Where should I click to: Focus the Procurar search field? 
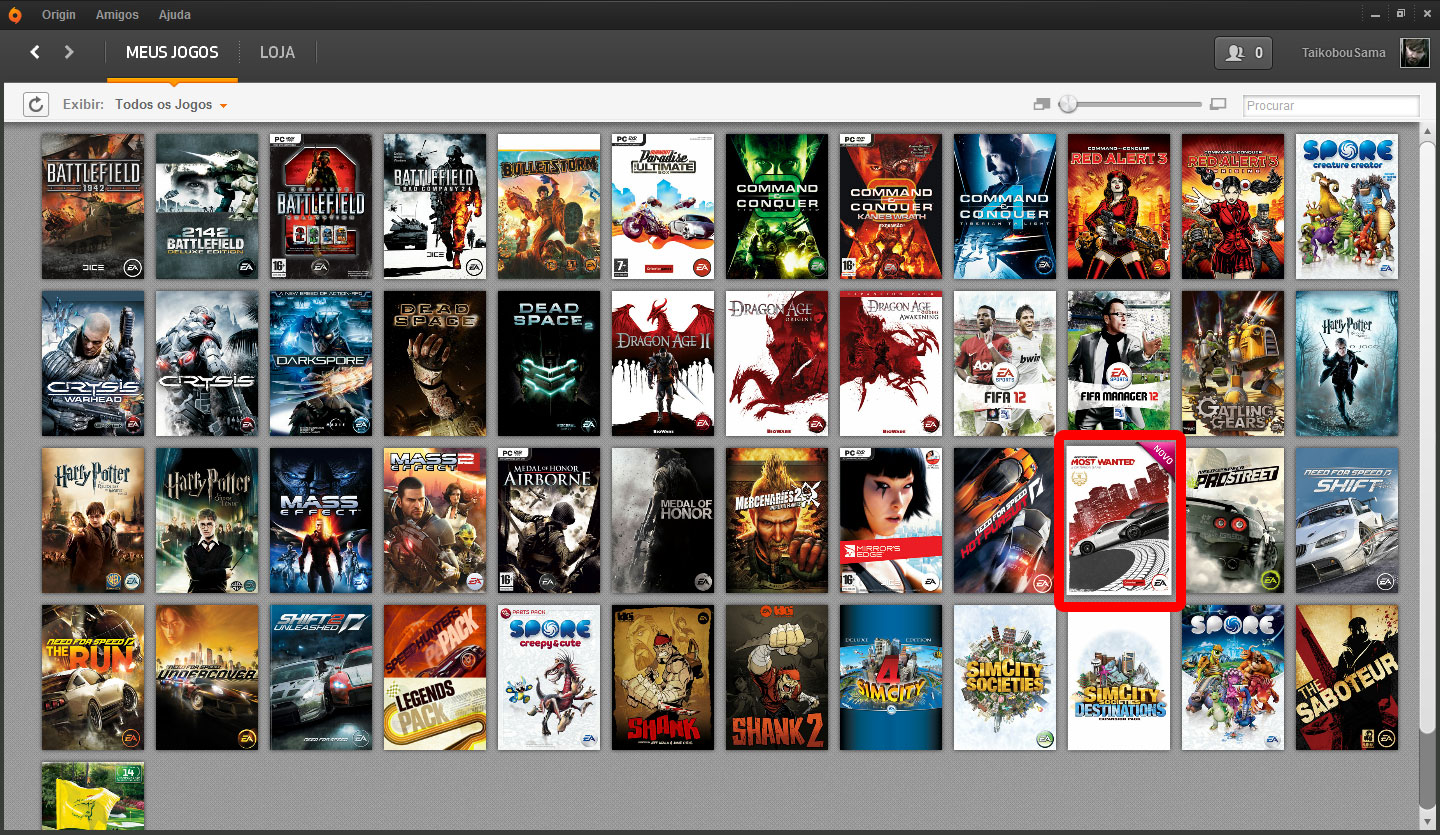tap(1331, 105)
